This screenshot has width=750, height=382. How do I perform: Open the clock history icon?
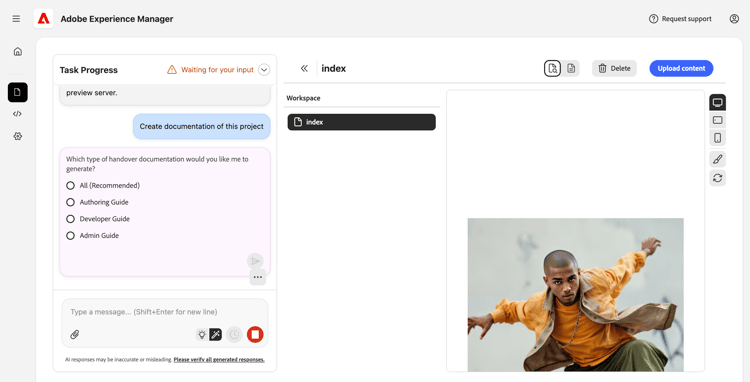point(234,335)
